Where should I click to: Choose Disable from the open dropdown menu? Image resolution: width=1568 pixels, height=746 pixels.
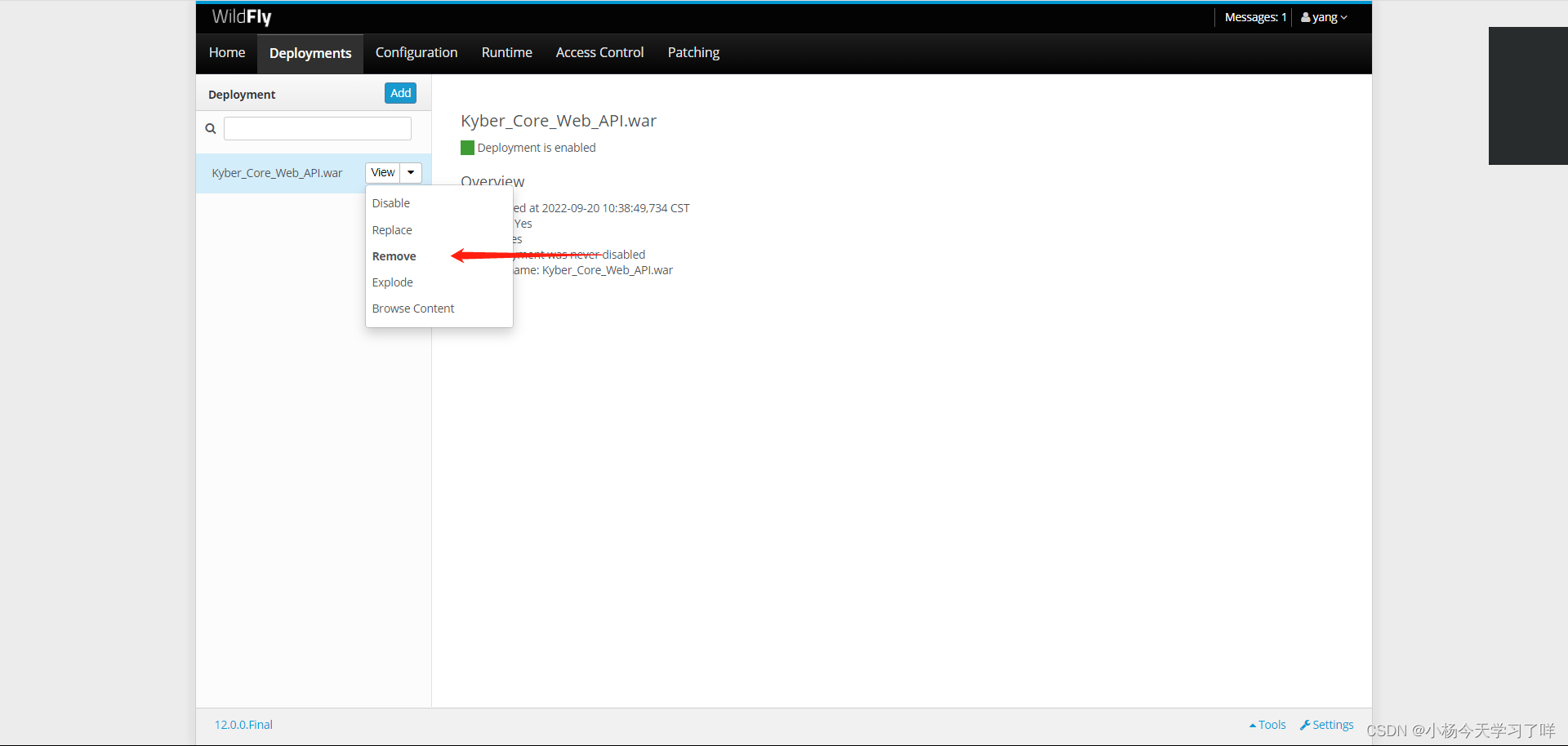(390, 202)
